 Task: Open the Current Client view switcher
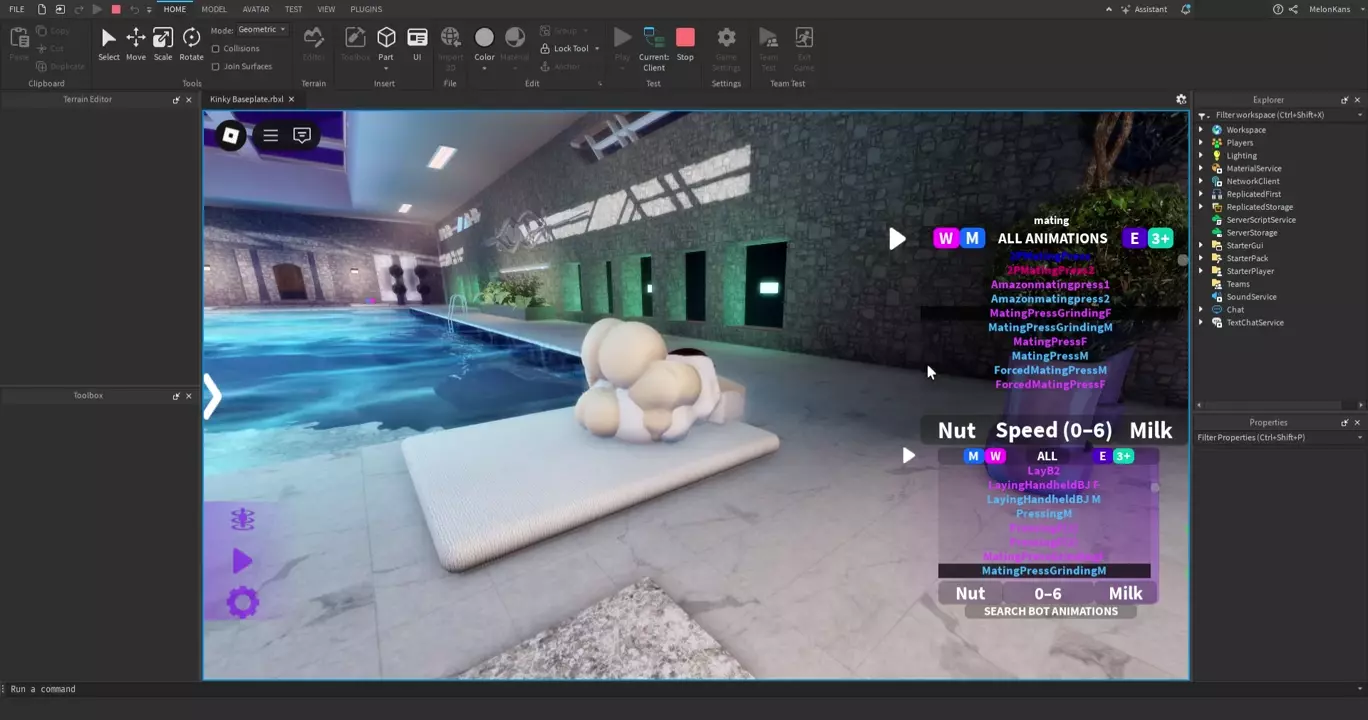[x=654, y=47]
